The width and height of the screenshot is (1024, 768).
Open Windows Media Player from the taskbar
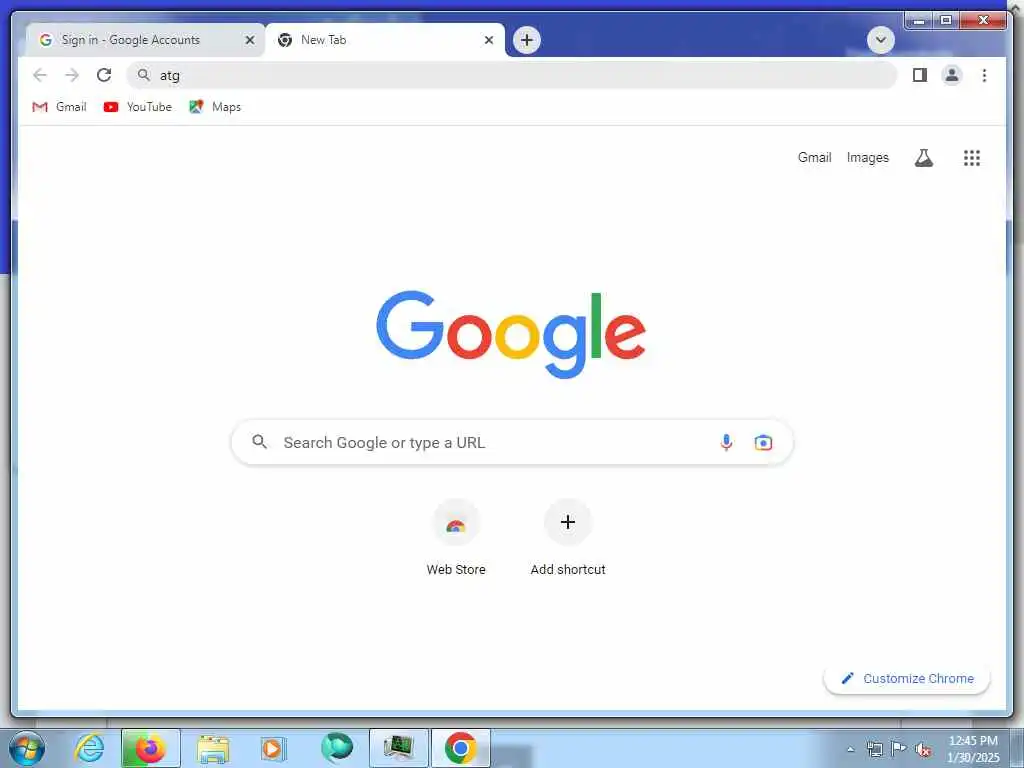coord(272,748)
